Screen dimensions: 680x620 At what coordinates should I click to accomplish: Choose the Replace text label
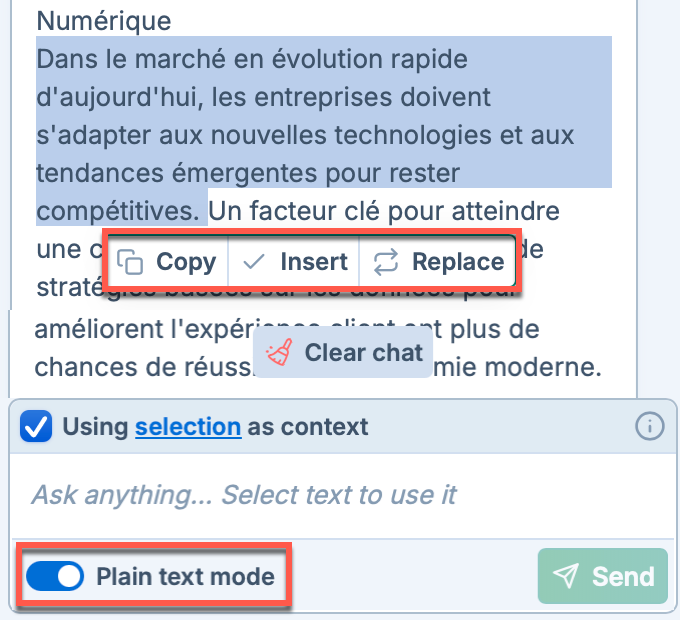(x=458, y=262)
